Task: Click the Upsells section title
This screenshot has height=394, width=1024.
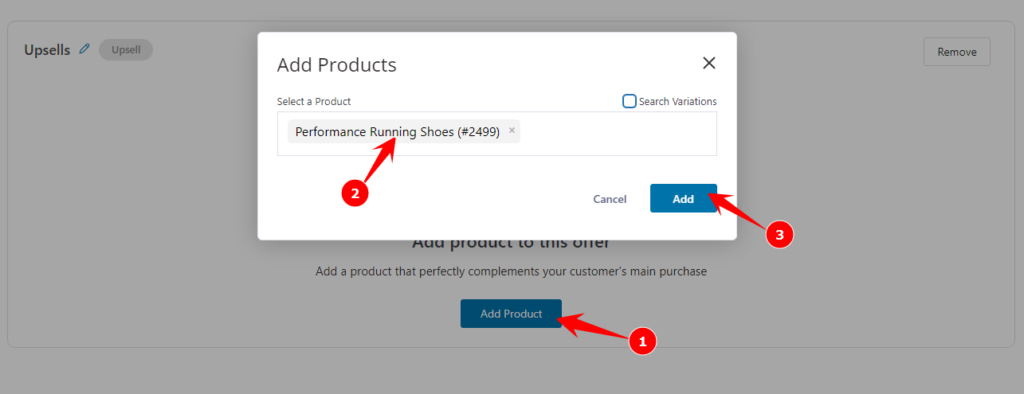Action: 47,50
